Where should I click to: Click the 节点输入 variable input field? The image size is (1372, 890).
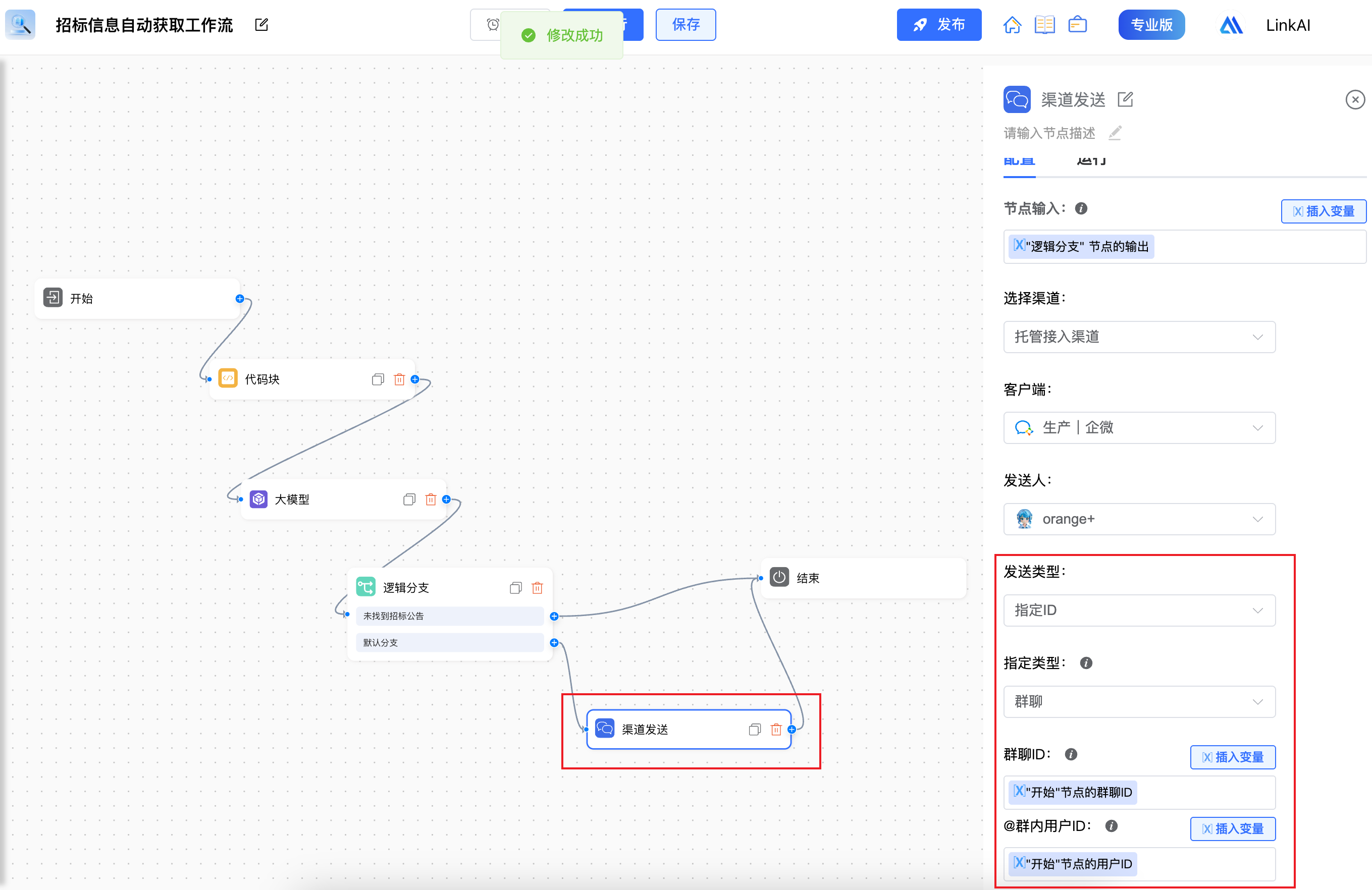(x=1239, y=247)
